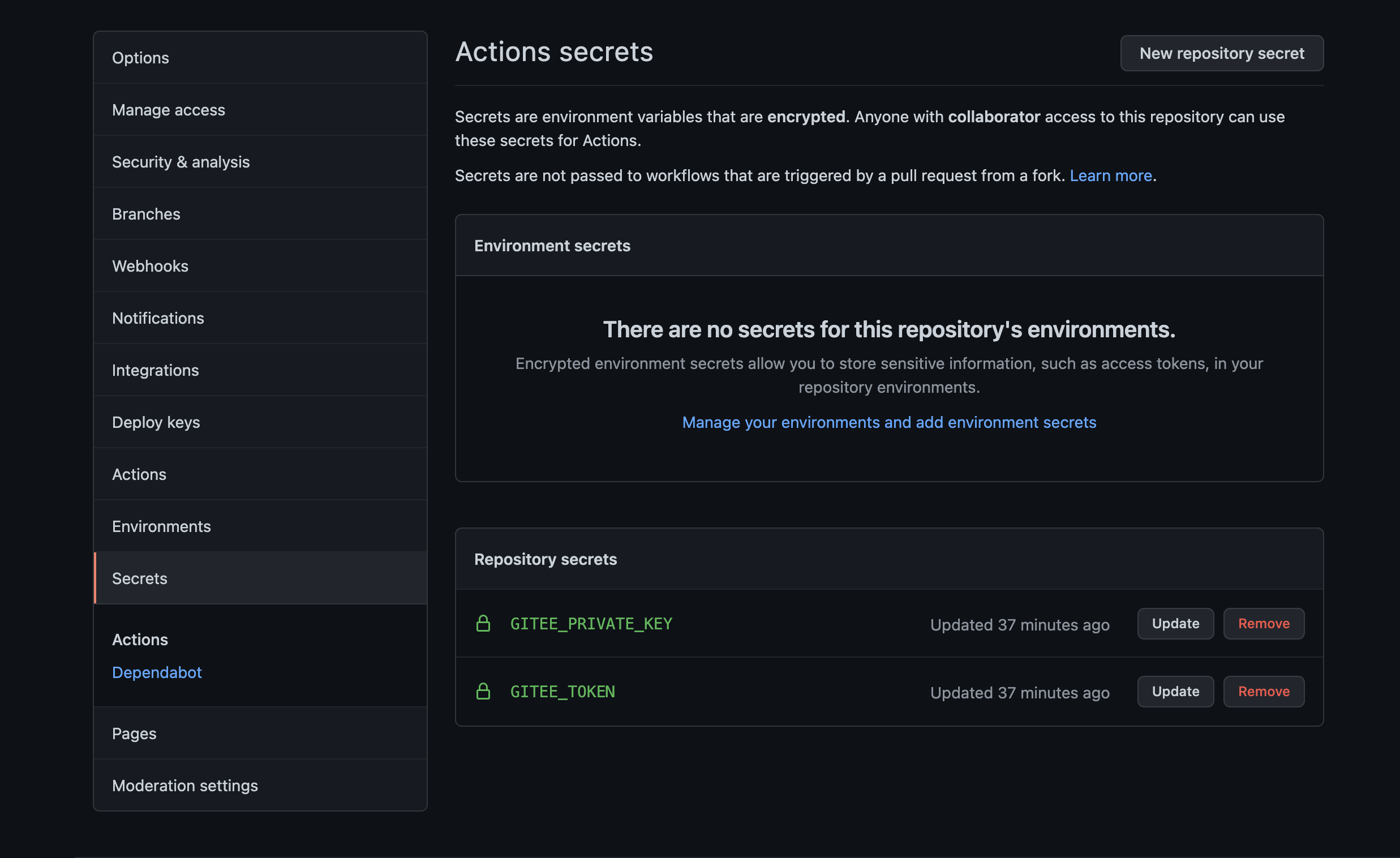Click Manage your environments and add environment secrets

coord(889,422)
